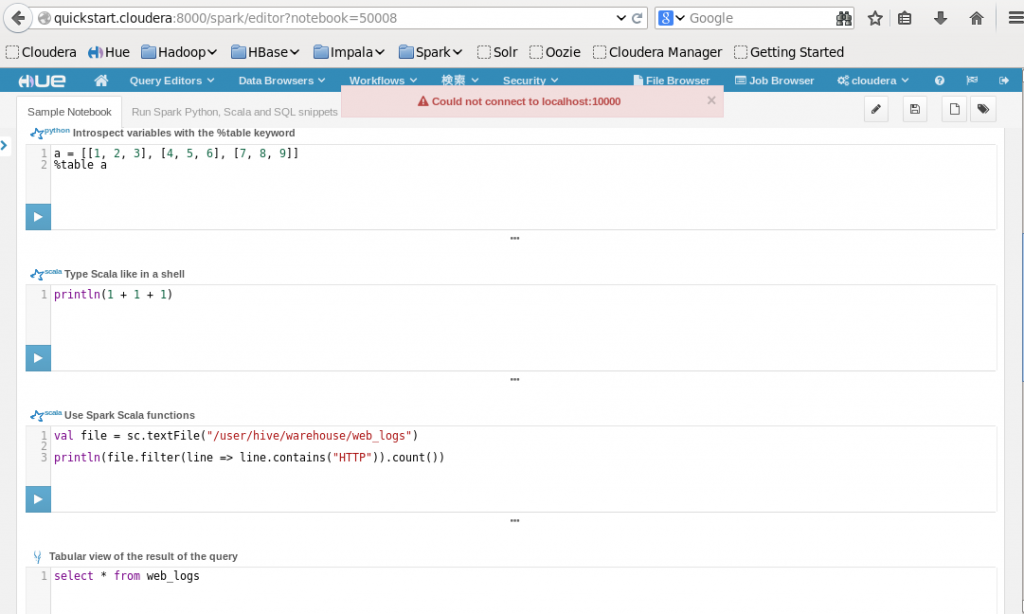Show the browser bookmarks list
The image size is (1024, 614).
pyautogui.click(x=904, y=18)
